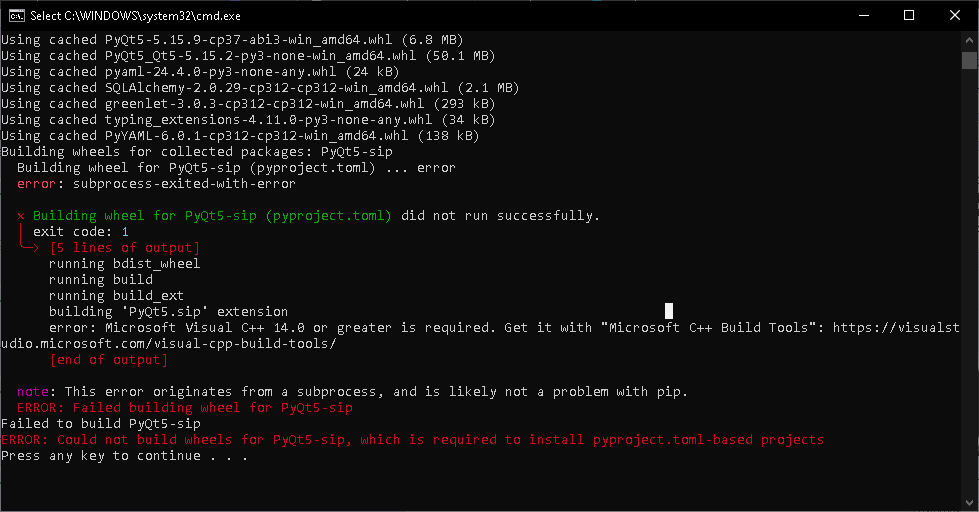Image resolution: width=979 pixels, height=512 pixels.
Task: Click 'ERROR: Failed building wheel for PyQt5-sip' line
Action: (184, 408)
